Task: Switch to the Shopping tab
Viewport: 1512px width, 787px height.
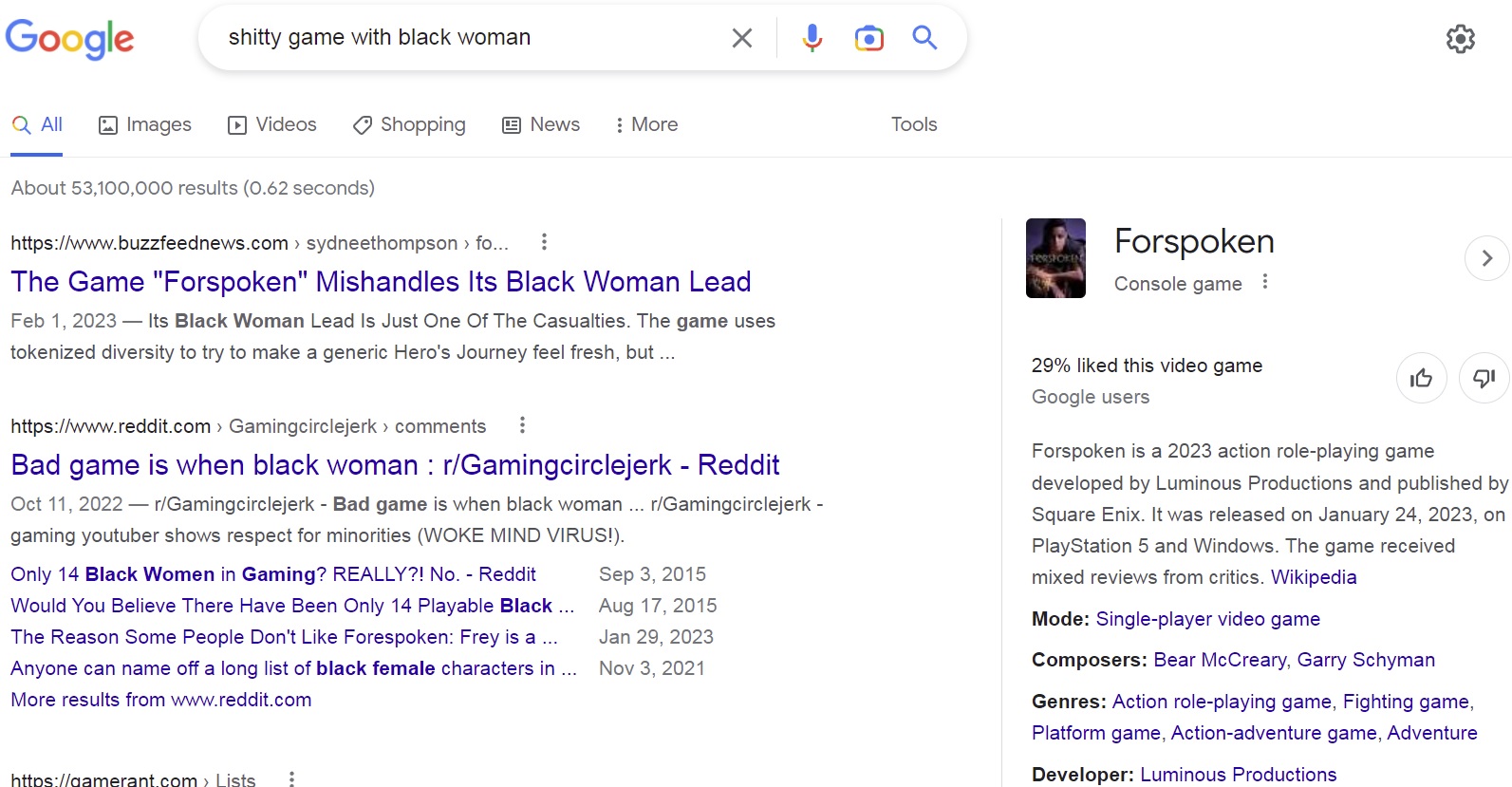Action: point(409,124)
